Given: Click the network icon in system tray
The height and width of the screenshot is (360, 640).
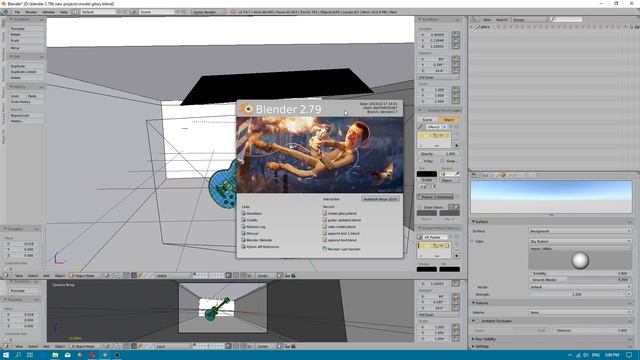Looking at the screenshot, I should click(x=578, y=355).
